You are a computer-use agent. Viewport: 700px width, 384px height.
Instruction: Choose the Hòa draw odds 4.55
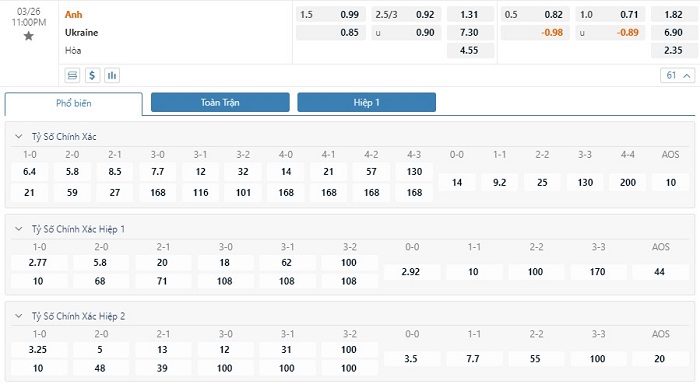click(x=470, y=50)
